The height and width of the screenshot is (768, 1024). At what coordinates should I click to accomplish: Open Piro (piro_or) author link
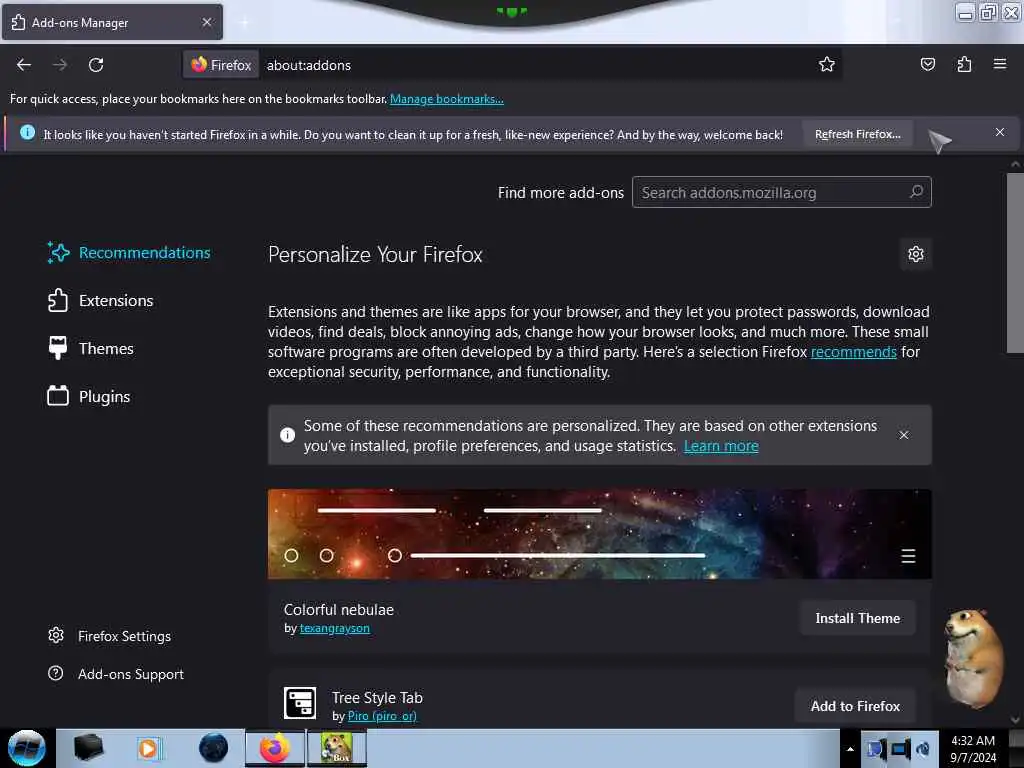click(382, 716)
